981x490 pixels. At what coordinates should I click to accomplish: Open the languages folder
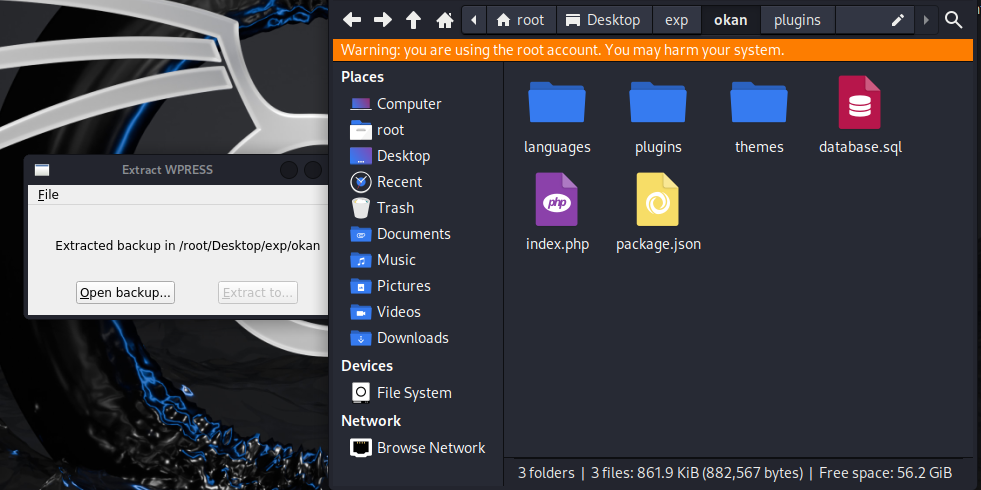(x=557, y=103)
